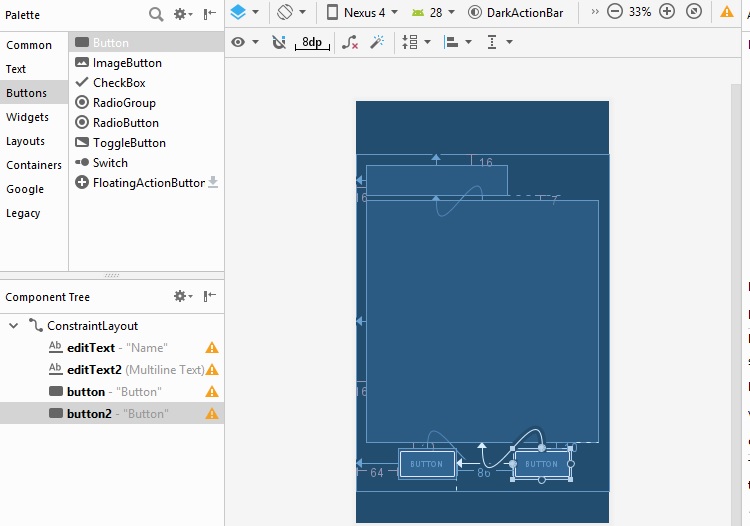This screenshot has height=526, width=750.
Task: Click the palette search magnifier icon
Action: point(156,14)
